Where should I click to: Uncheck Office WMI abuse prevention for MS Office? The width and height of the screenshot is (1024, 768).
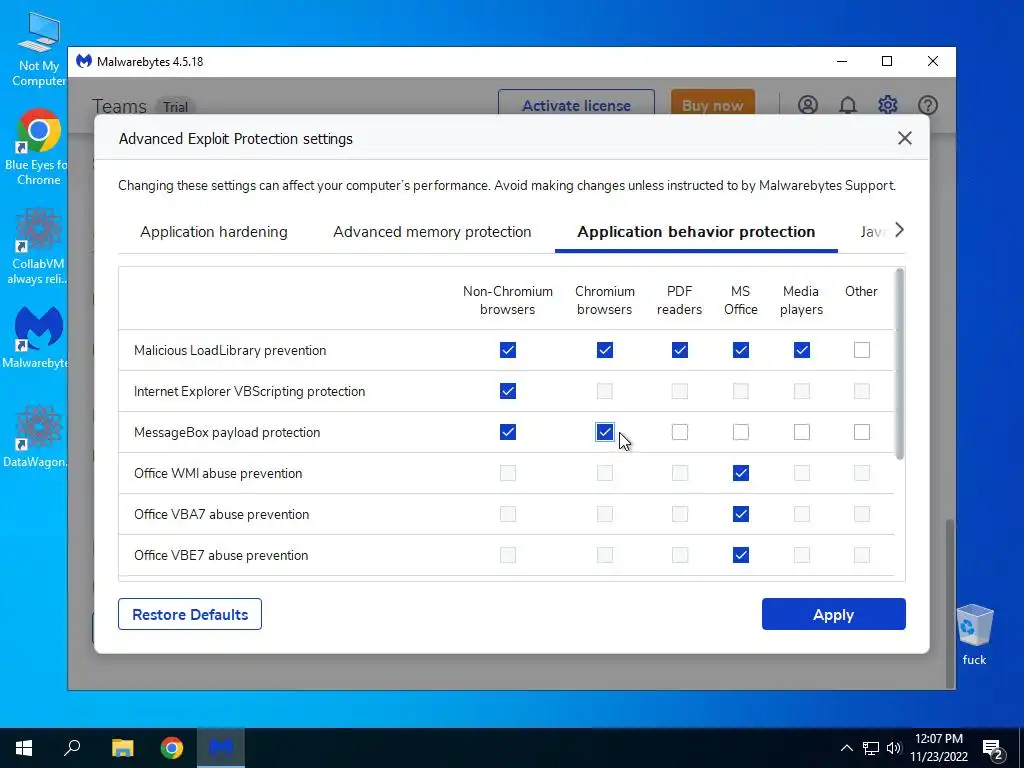[x=741, y=473]
